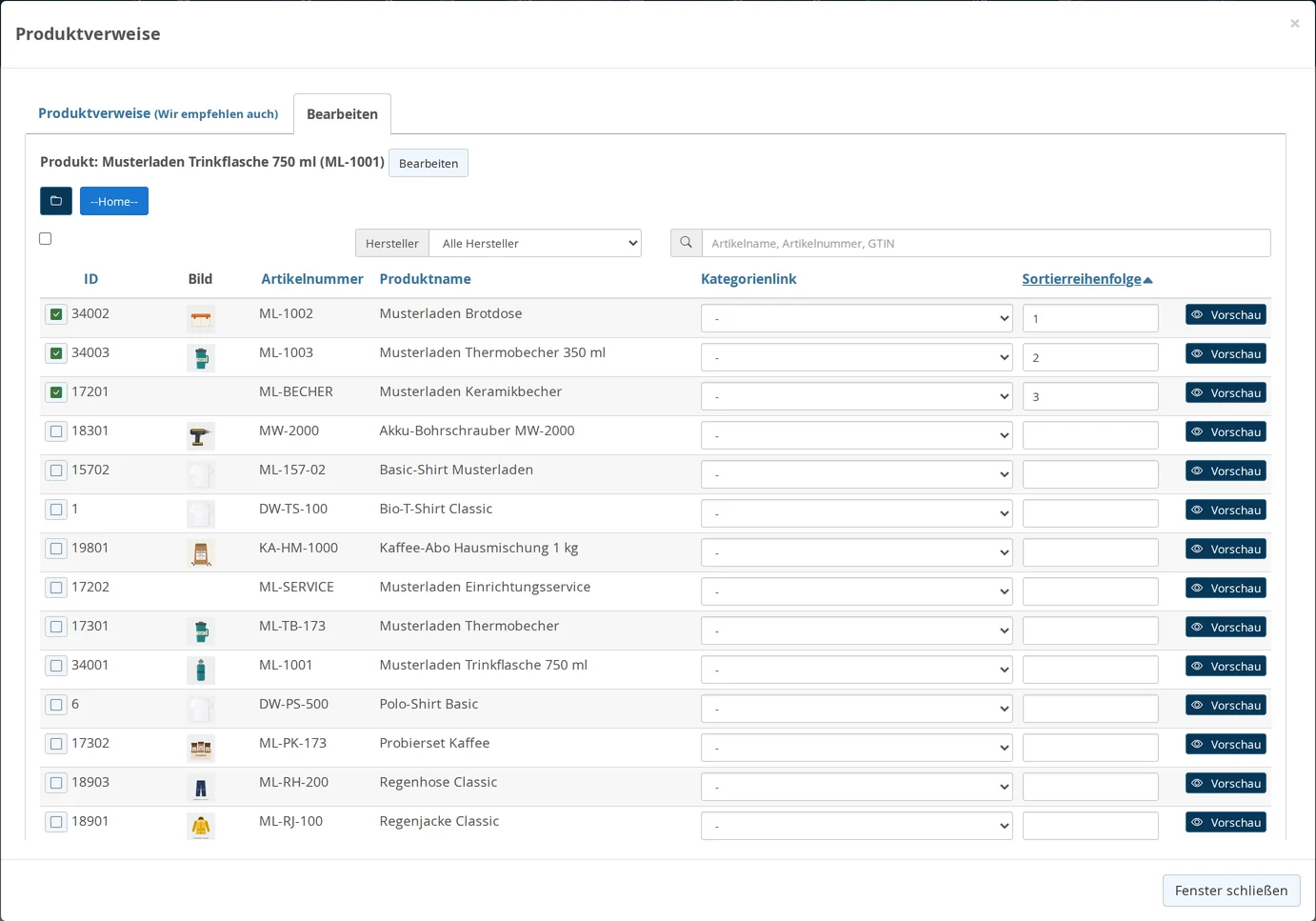Expand Kategorienlink select for Kaffee-Abo Hausmischung
This screenshot has height=921, width=1316.
857,552
